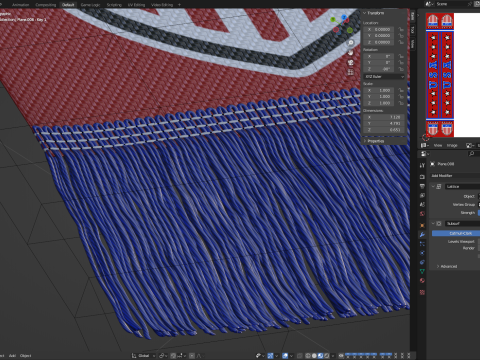Open the viewport shading options dropdown
Image resolution: width=480 pixels, height=360 pixels.
[x=333, y=356]
